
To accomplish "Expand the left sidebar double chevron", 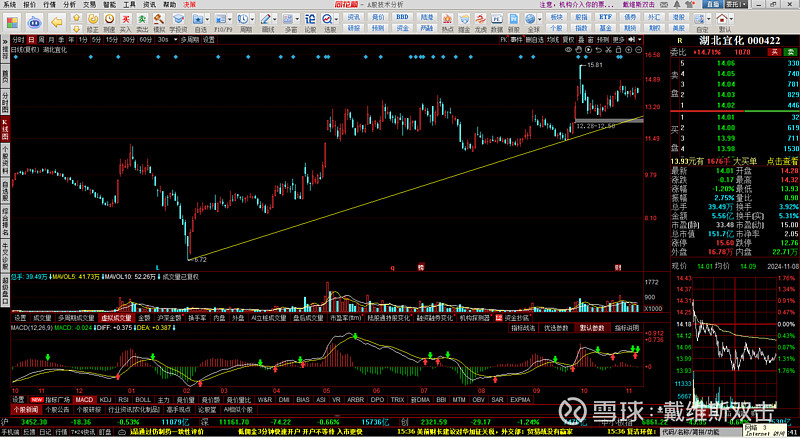I will click(5, 41).
